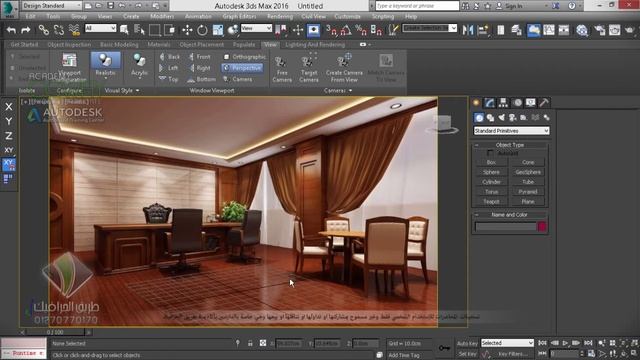The width and height of the screenshot is (640, 360).
Task: Toggle the Angle Snap icon
Action: [346, 30]
